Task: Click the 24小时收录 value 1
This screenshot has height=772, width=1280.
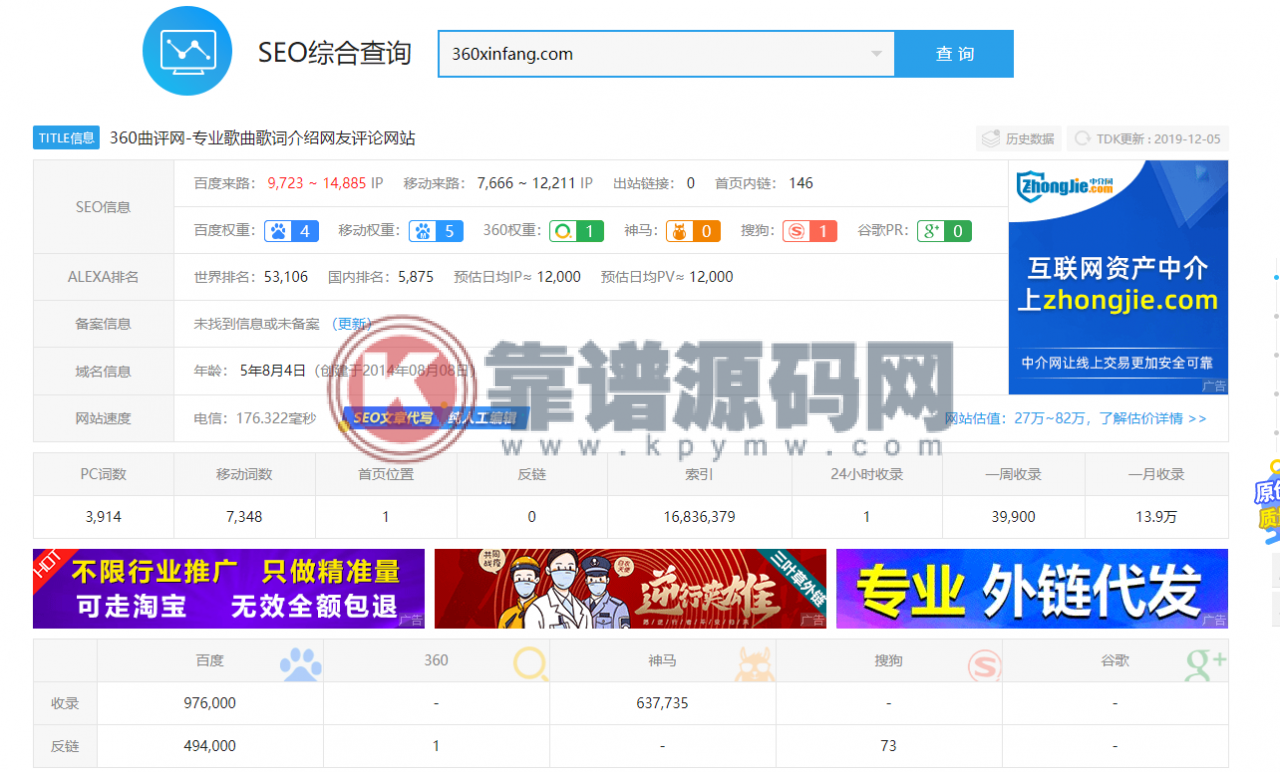Action: click(866, 517)
